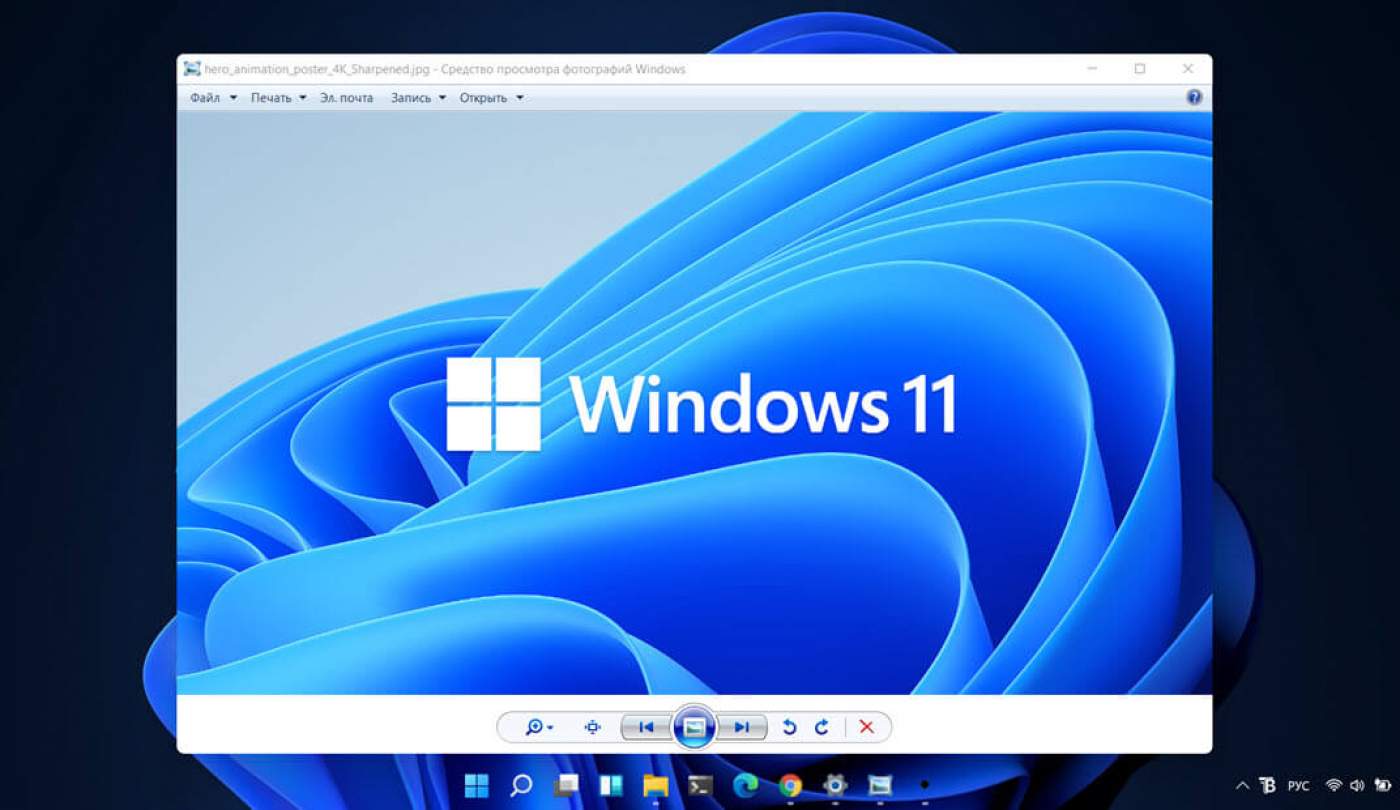Go to the next image

tap(742, 727)
